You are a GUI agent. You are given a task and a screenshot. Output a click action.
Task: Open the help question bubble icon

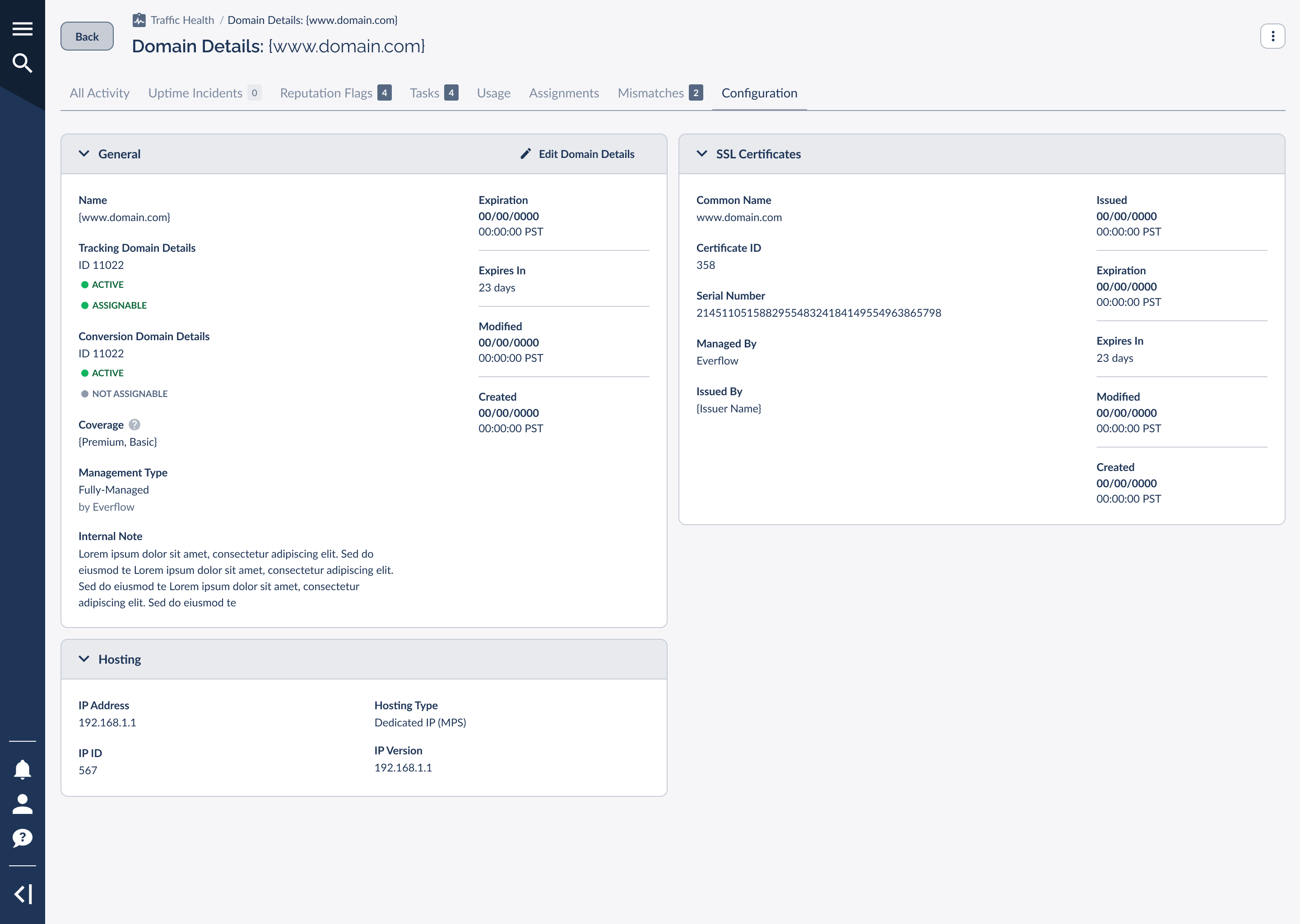(x=22, y=838)
